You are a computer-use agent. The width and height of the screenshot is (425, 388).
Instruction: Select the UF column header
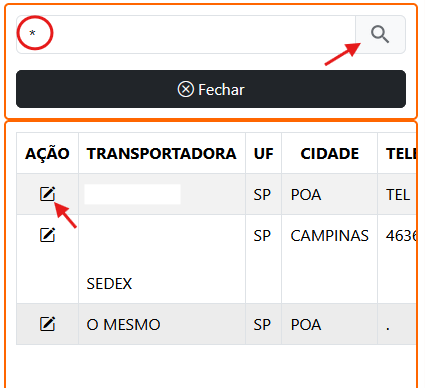pos(263,153)
